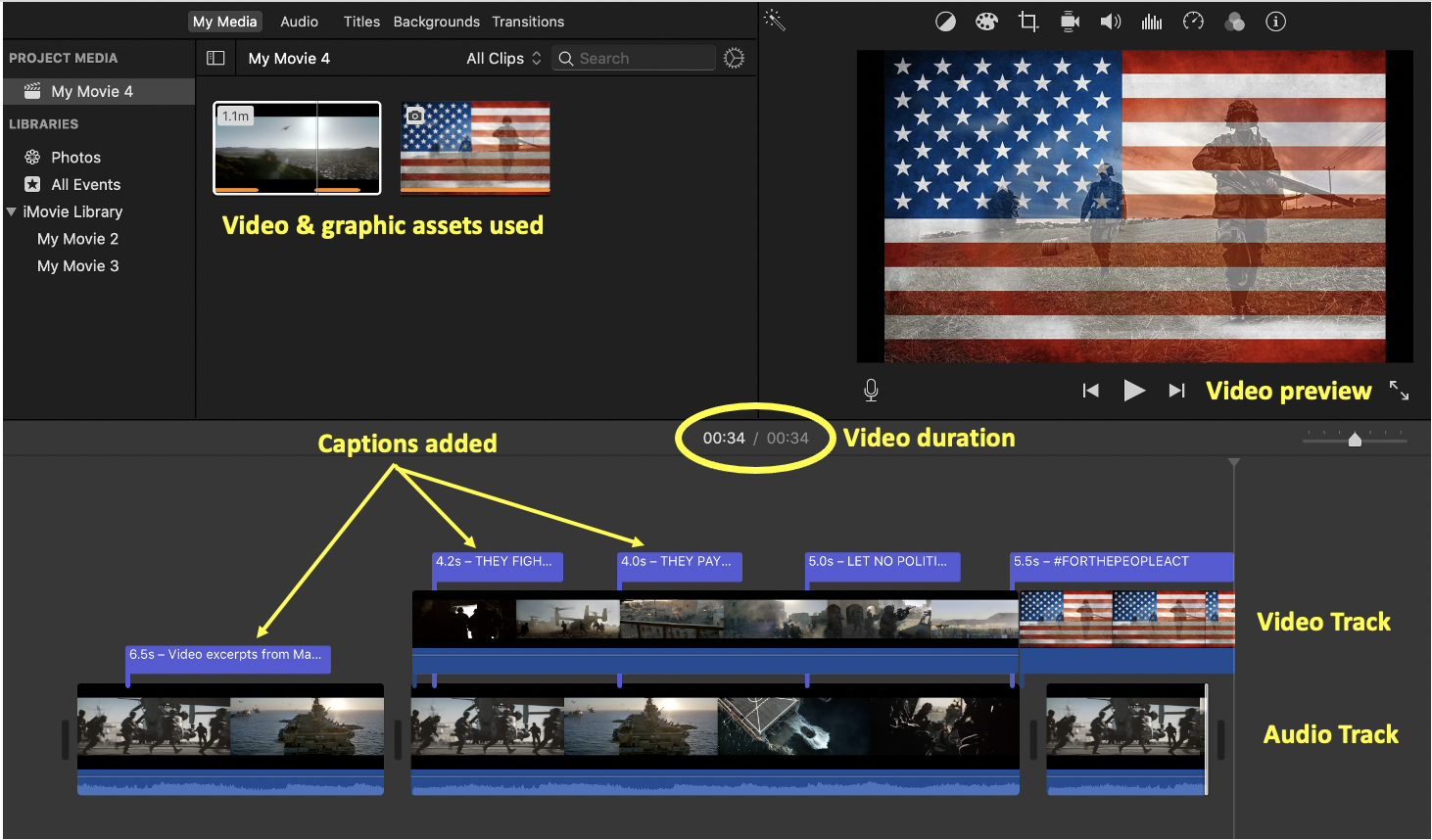The width and height of the screenshot is (1432, 840).
Task: Select 'Video excerpts from Ma...' 6.5s title
Action: coord(228,659)
